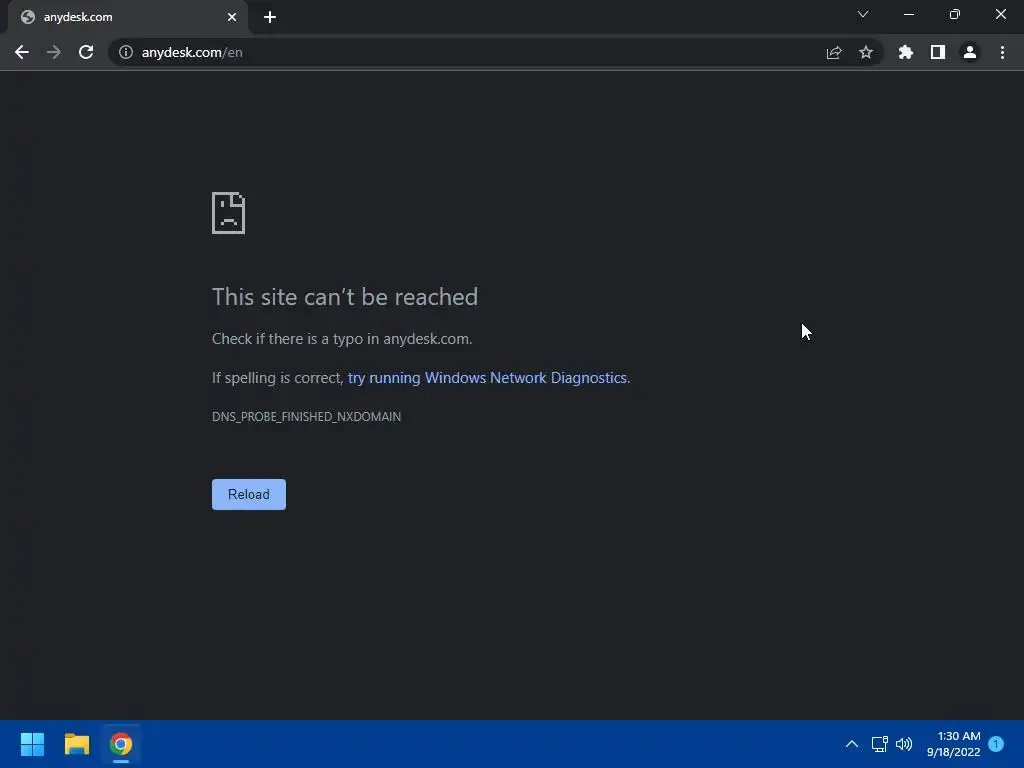Click the Chrome taskbar icon
The height and width of the screenshot is (768, 1024).
tap(121, 744)
